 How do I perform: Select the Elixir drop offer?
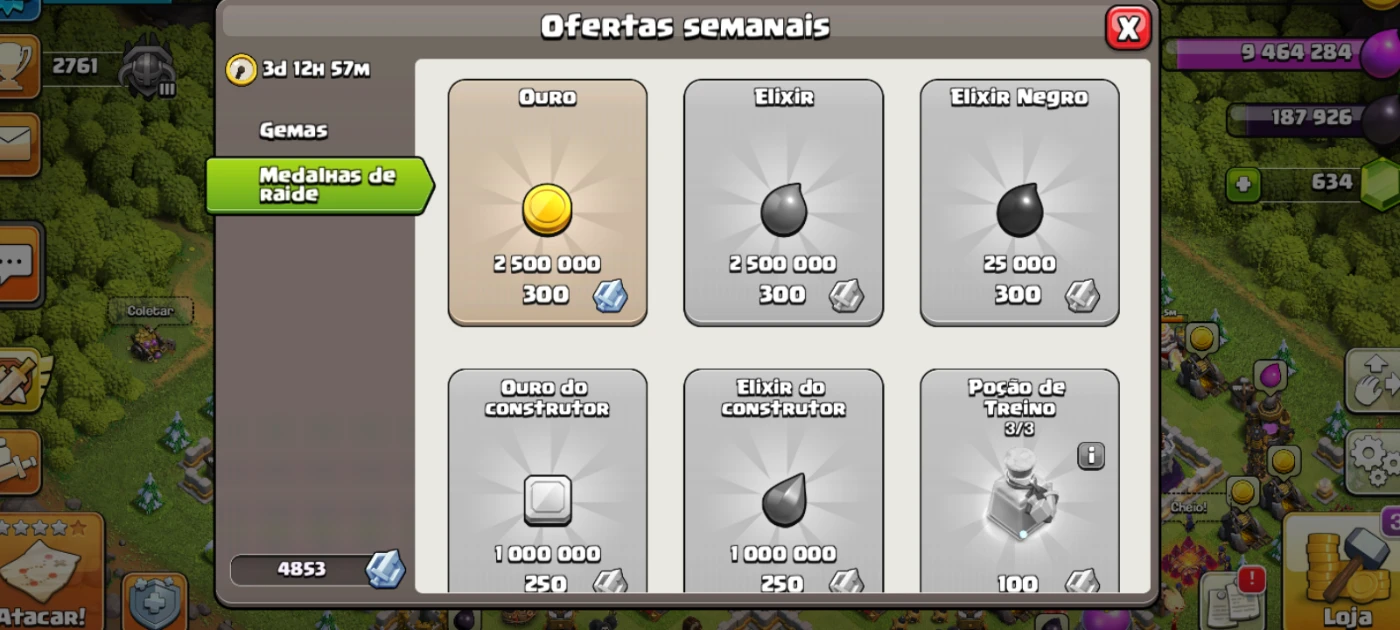(783, 203)
